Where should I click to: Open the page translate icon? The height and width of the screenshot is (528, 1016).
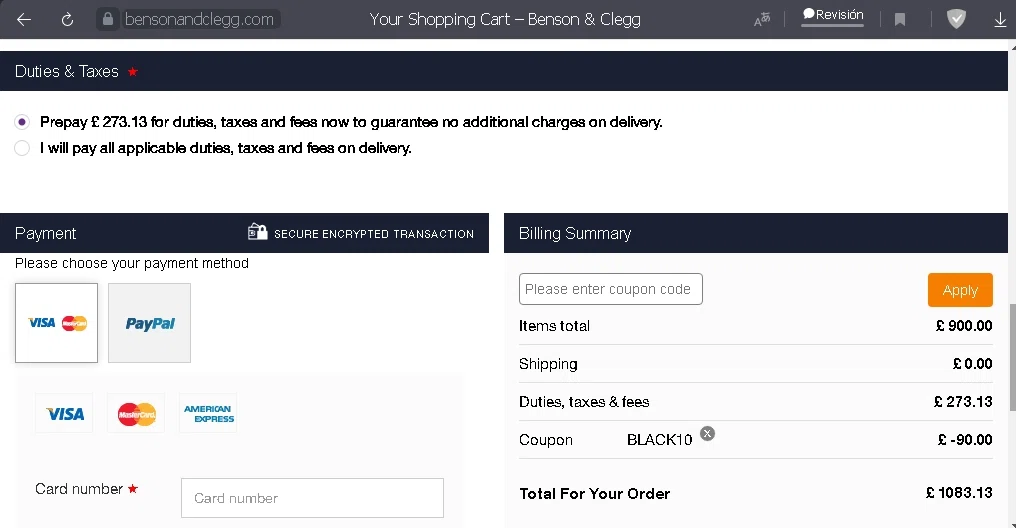[762, 19]
